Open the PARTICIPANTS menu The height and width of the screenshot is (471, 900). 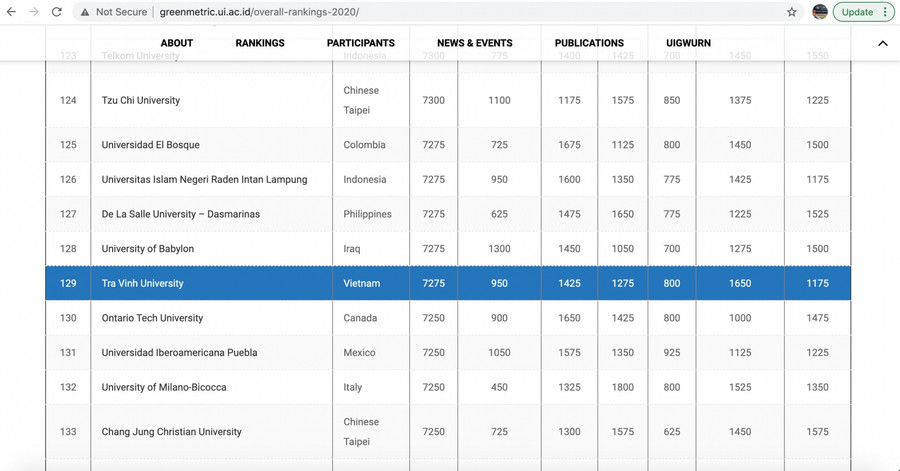(360, 43)
